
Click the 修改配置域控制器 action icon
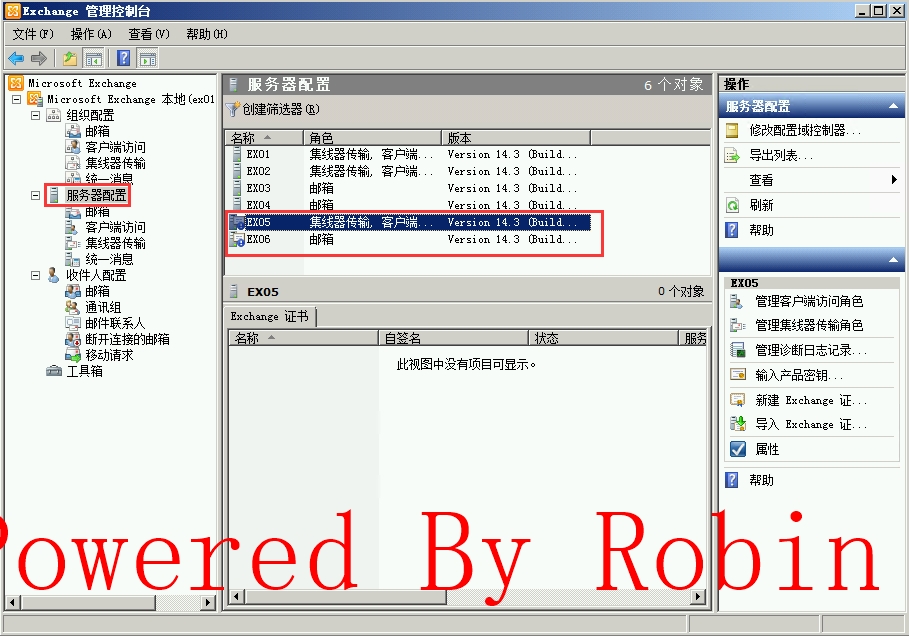click(x=732, y=130)
